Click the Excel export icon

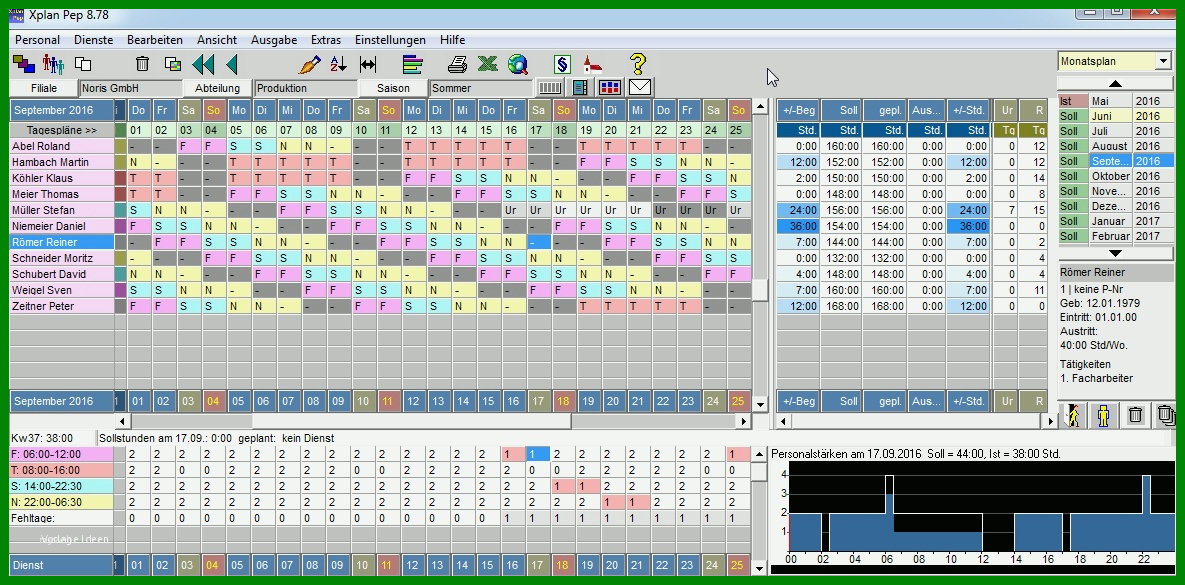pos(487,64)
